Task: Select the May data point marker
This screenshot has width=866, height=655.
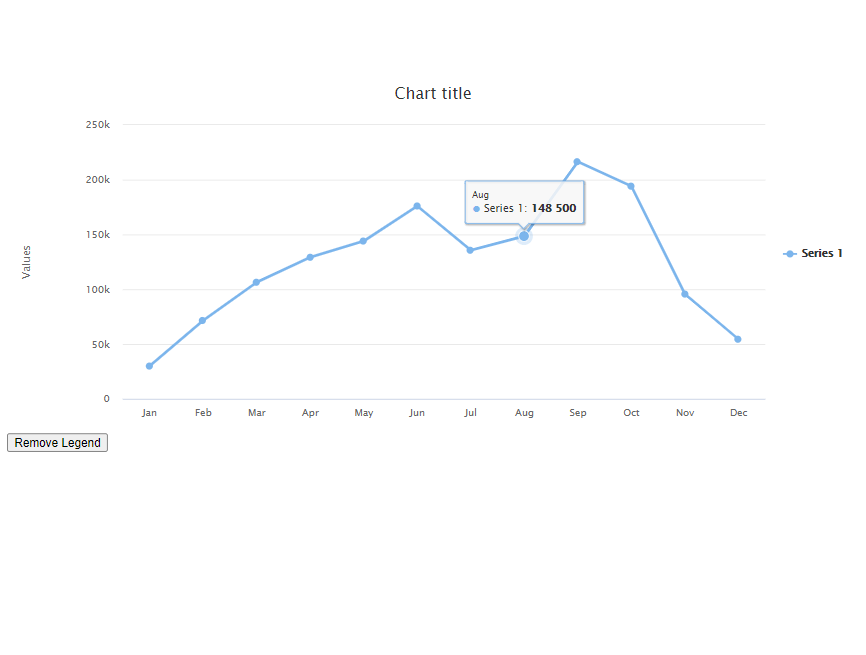Action: tap(363, 241)
